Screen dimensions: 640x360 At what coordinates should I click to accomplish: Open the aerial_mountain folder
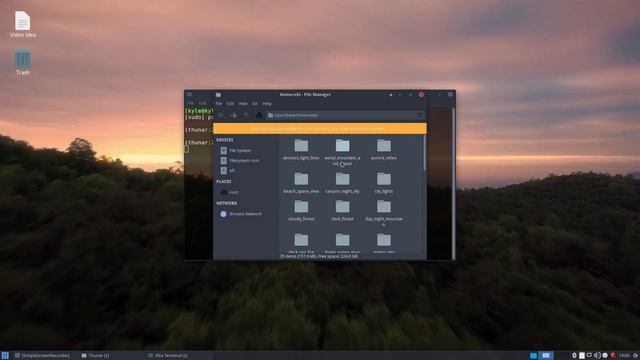click(342, 152)
